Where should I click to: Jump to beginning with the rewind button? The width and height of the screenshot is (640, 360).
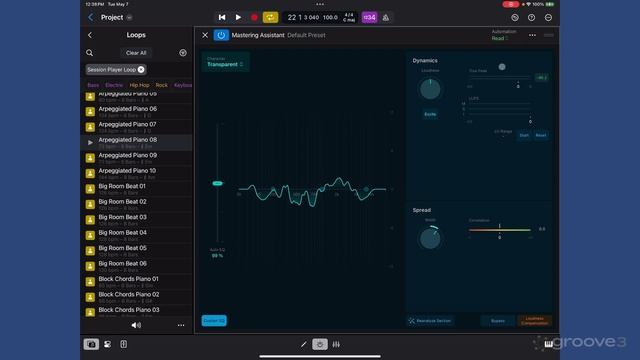click(222, 18)
